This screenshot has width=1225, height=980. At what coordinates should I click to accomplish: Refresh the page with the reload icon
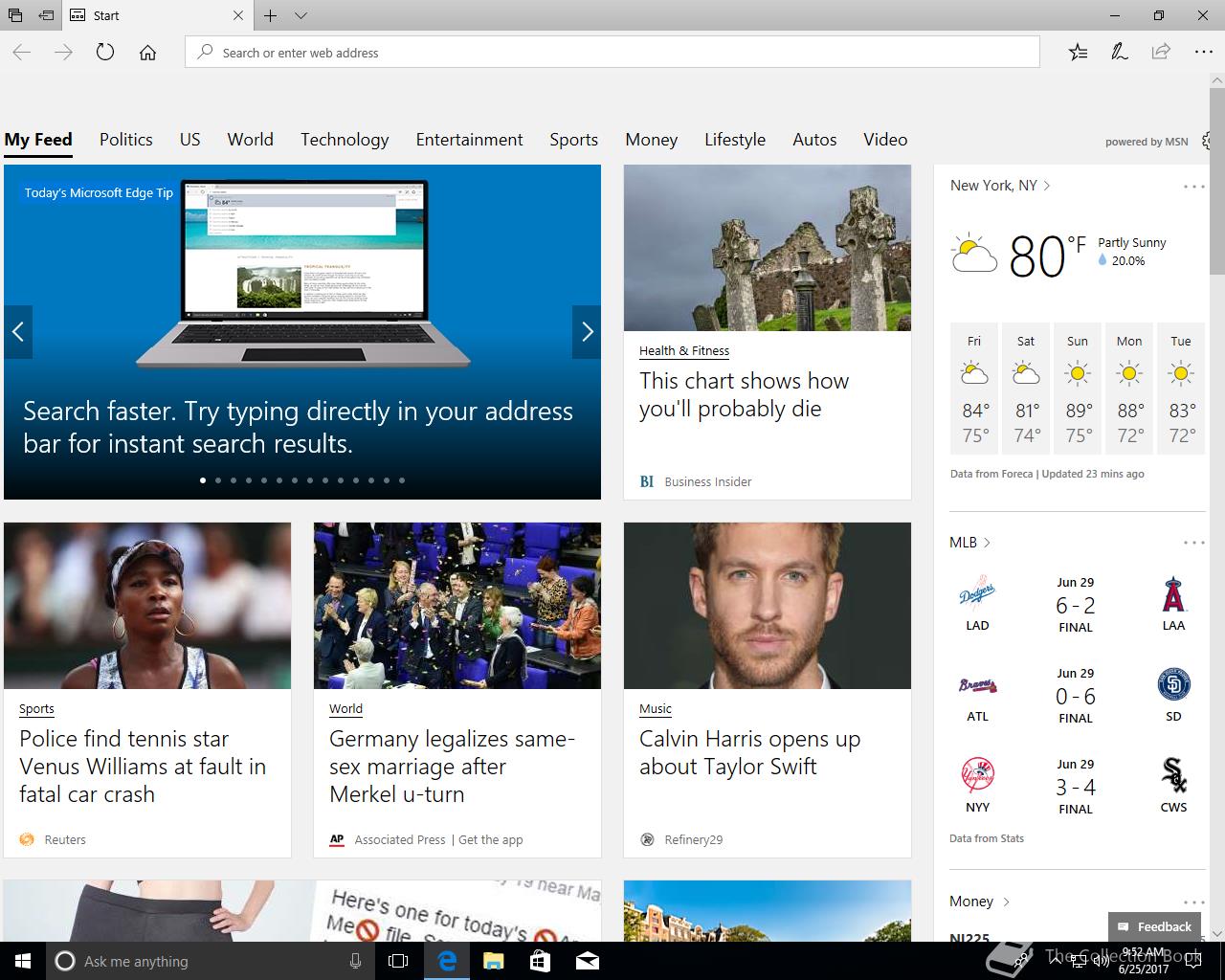click(x=105, y=53)
